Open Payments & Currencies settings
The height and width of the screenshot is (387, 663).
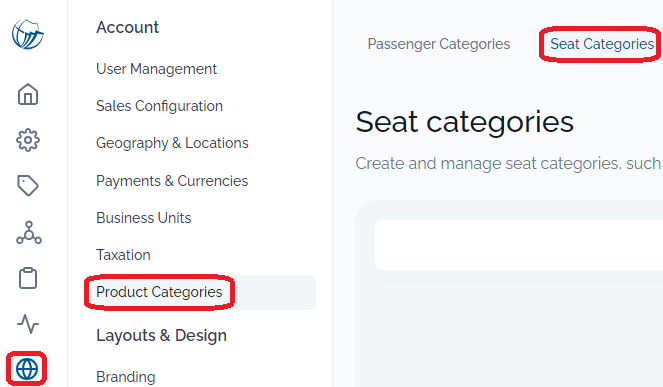(x=172, y=181)
